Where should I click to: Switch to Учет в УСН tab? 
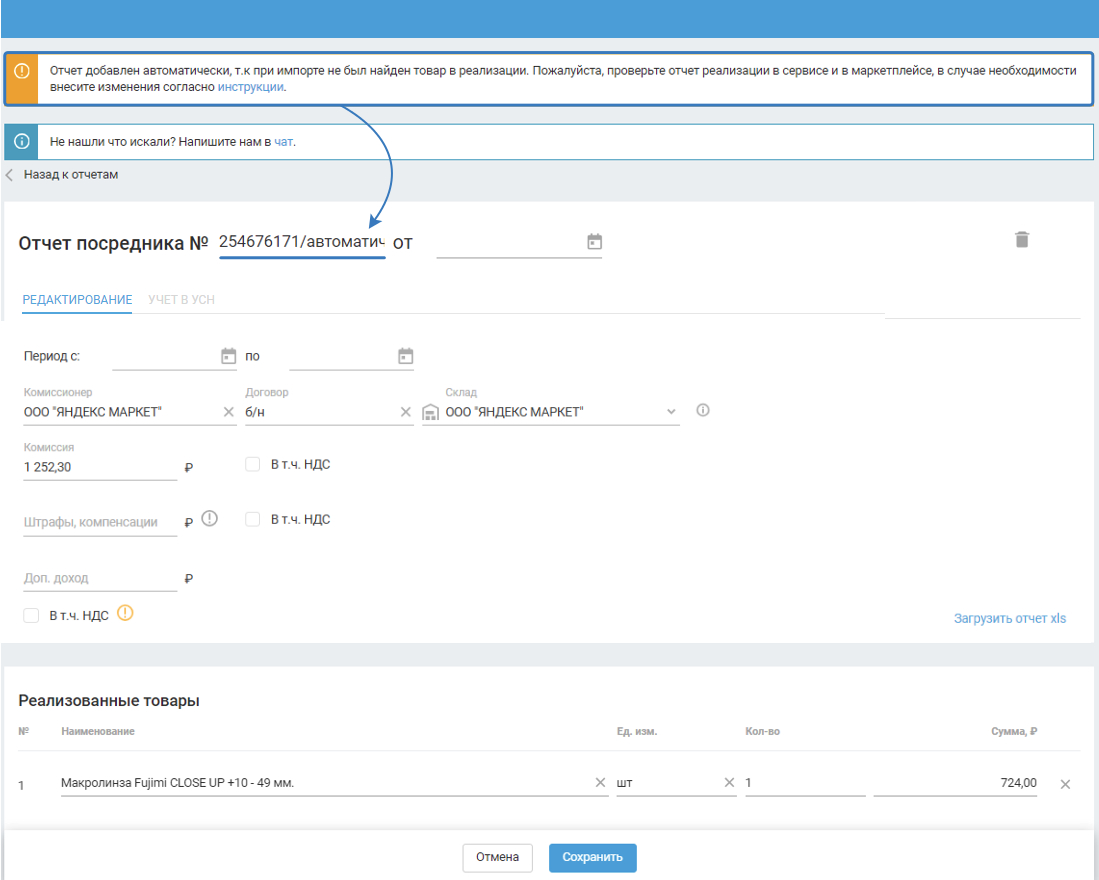point(181,300)
